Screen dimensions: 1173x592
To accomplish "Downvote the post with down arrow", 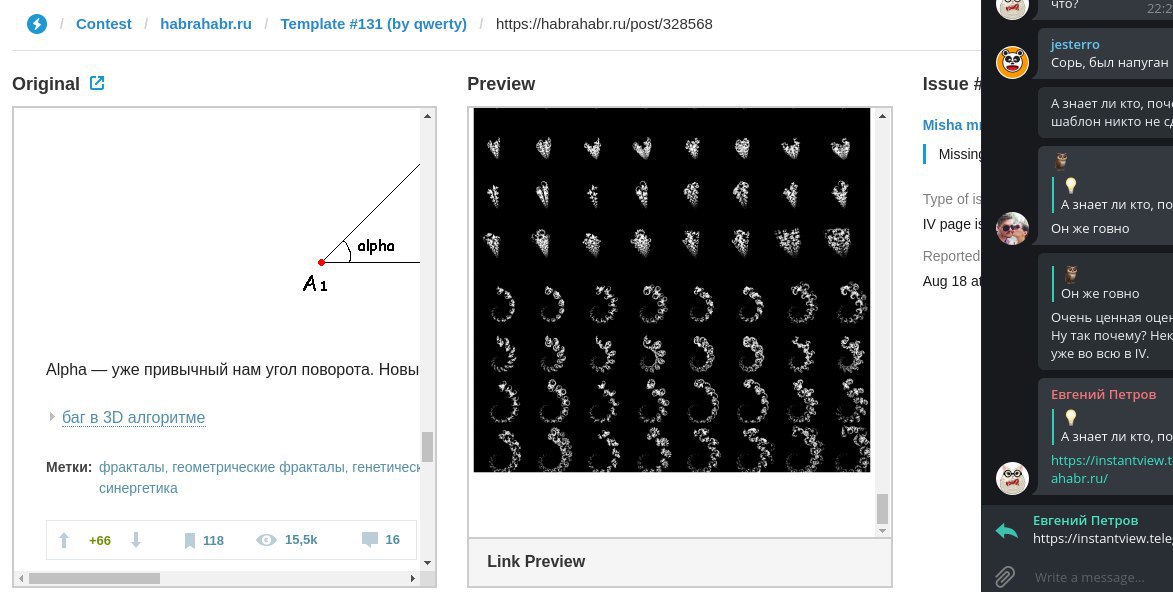I will (136, 540).
